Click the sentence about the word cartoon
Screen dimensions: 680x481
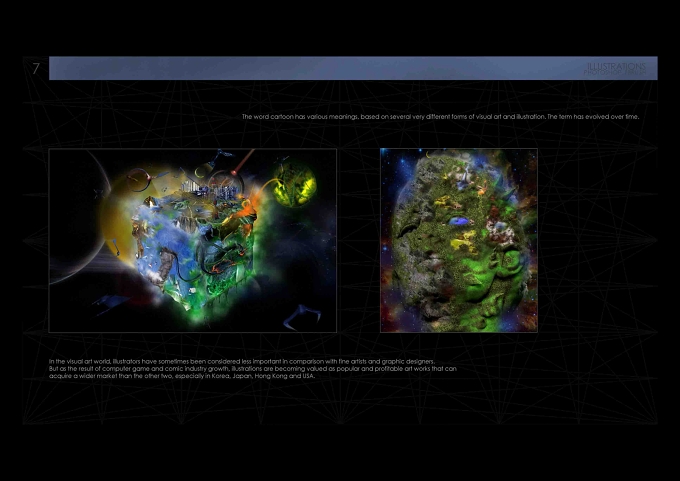point(440,117)
